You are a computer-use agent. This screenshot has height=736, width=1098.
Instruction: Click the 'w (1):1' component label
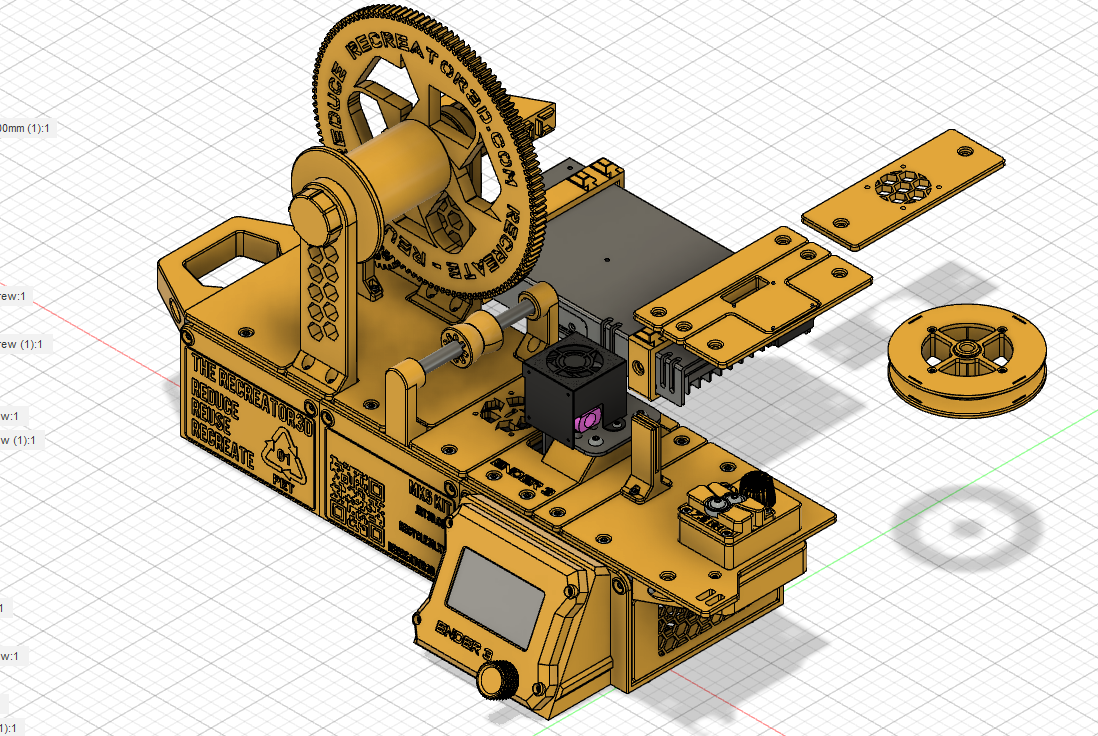(18, 440)
